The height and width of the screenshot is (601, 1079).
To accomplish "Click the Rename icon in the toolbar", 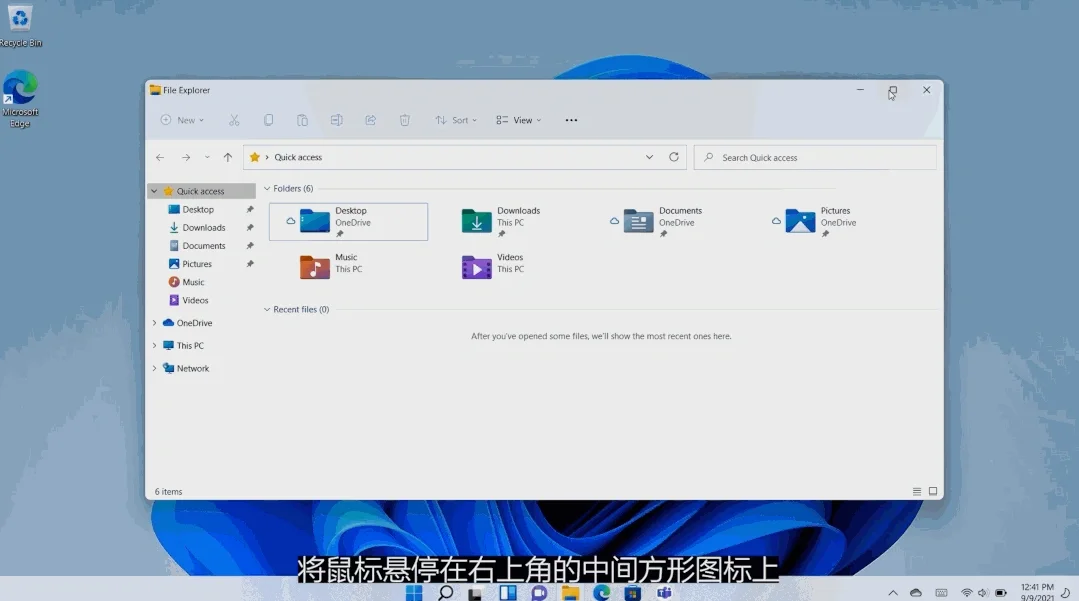I will tap(336, 119).
